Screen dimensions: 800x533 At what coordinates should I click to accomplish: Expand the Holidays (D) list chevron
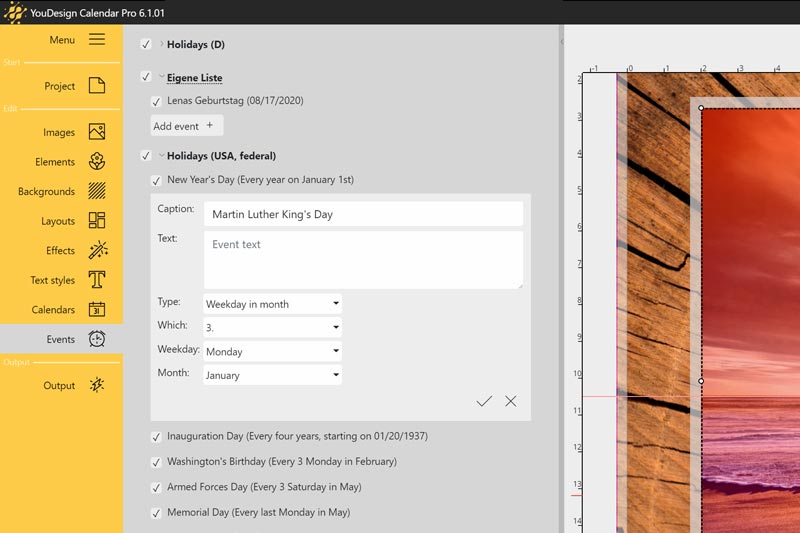click(162, 44)
